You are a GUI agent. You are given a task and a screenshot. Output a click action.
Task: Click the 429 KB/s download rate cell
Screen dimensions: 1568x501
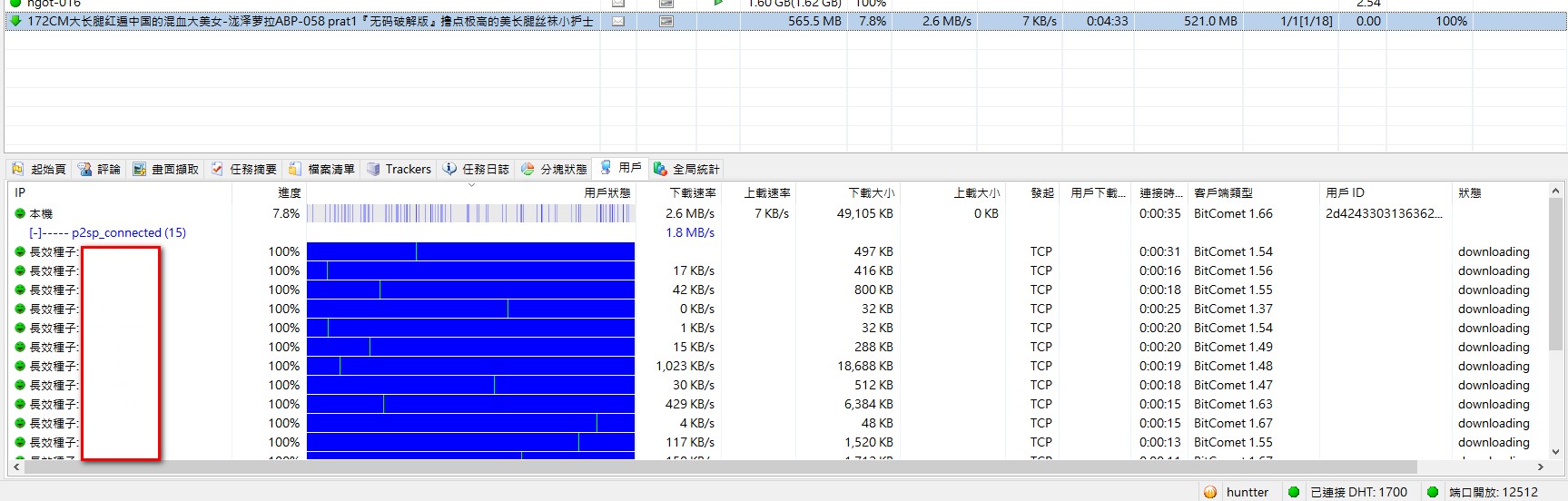[x=690, y=404]
